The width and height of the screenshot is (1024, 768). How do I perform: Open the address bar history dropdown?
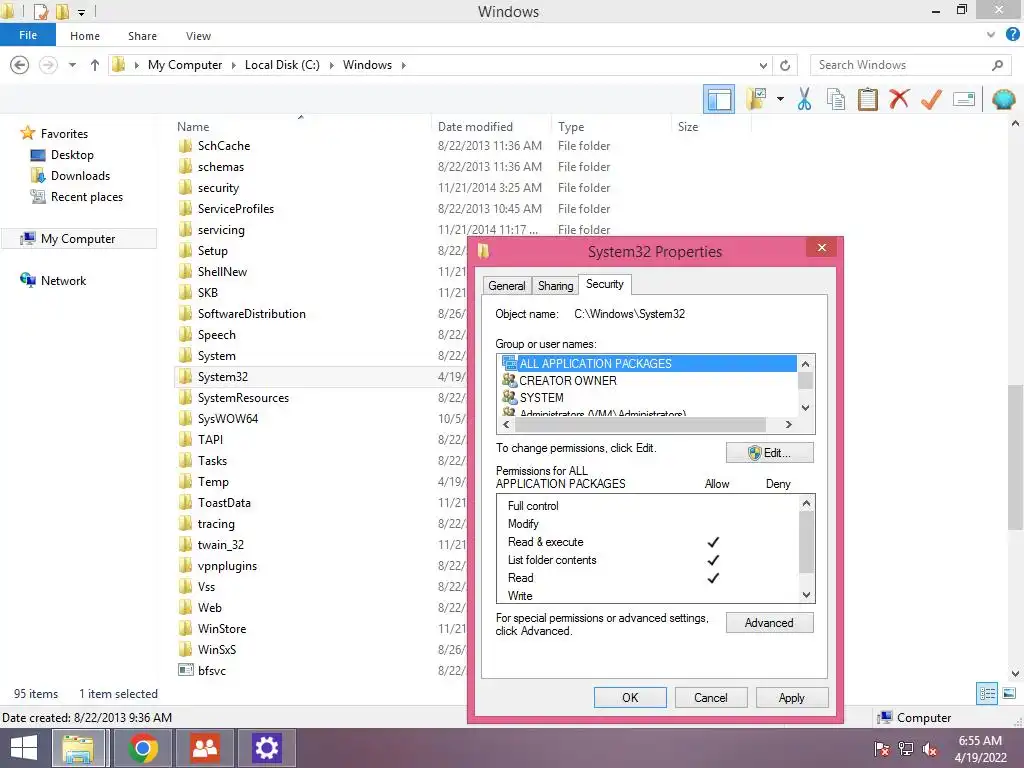pos(763,65)
